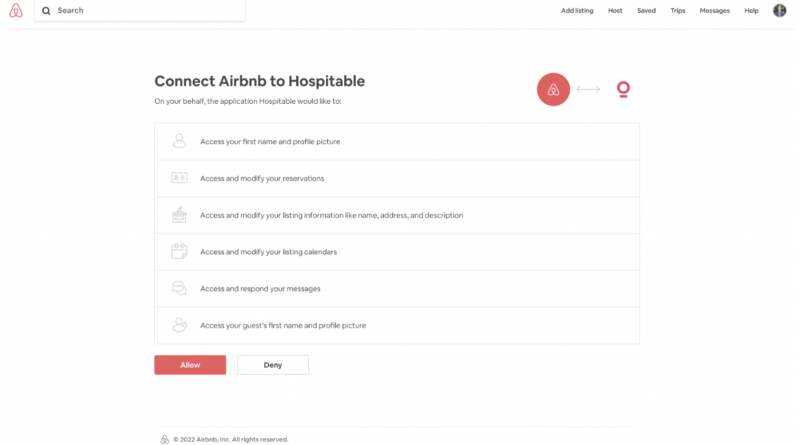The width and height of the screenshot is (800, 445).
Task: Click the person icon for profile access
Action: (x=179, y=142)
